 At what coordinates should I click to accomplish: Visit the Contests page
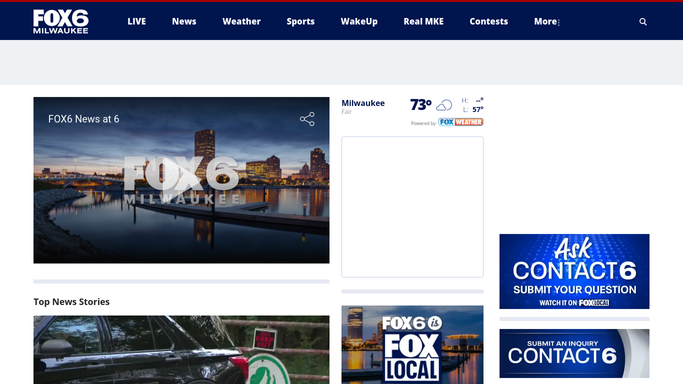click(x=489, y=21)
